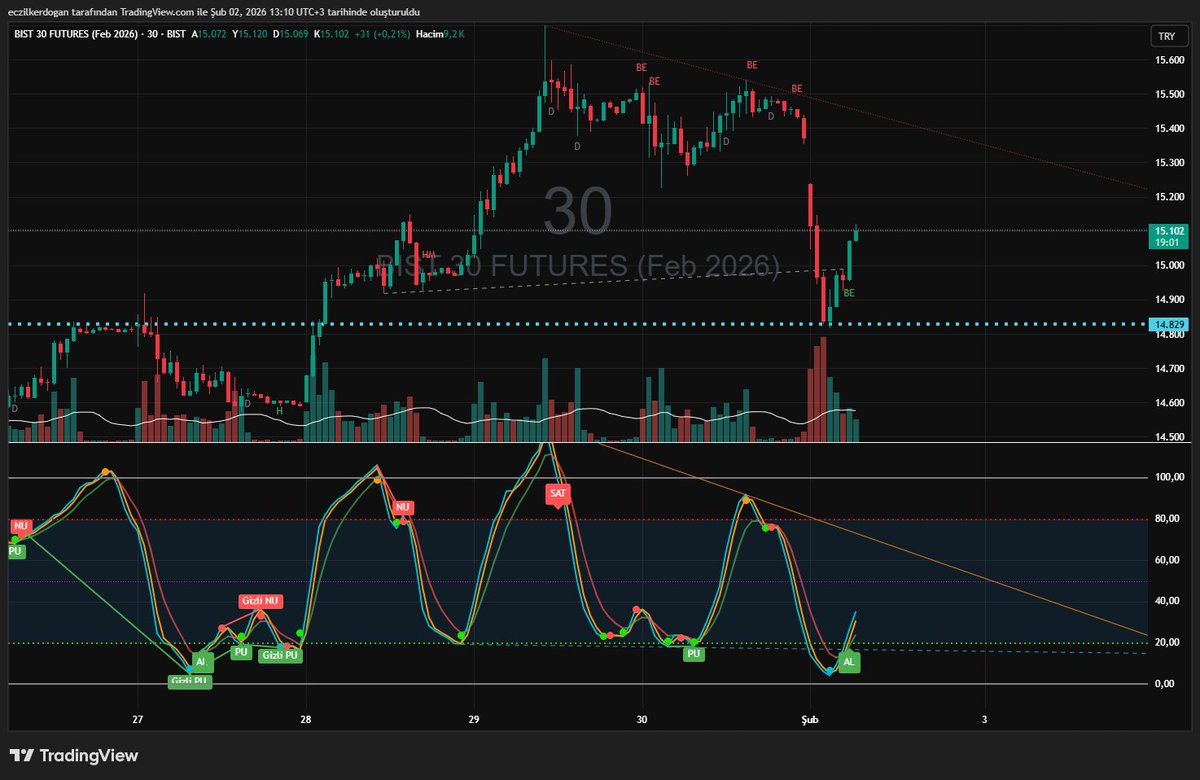Select the green PU marker near oscillator bottom
The width and height of the screenshot is (1200, 780).
pyautogui.click(x=693, y=655)
